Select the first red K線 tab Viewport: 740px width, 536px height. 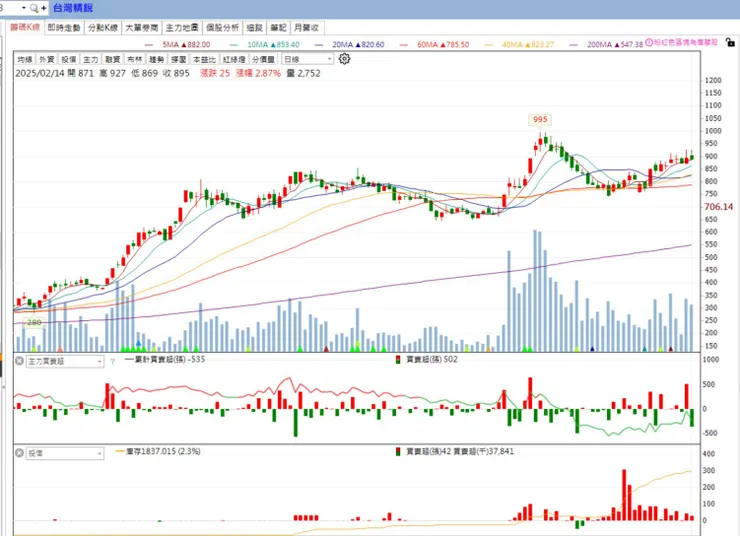(25, 27)
